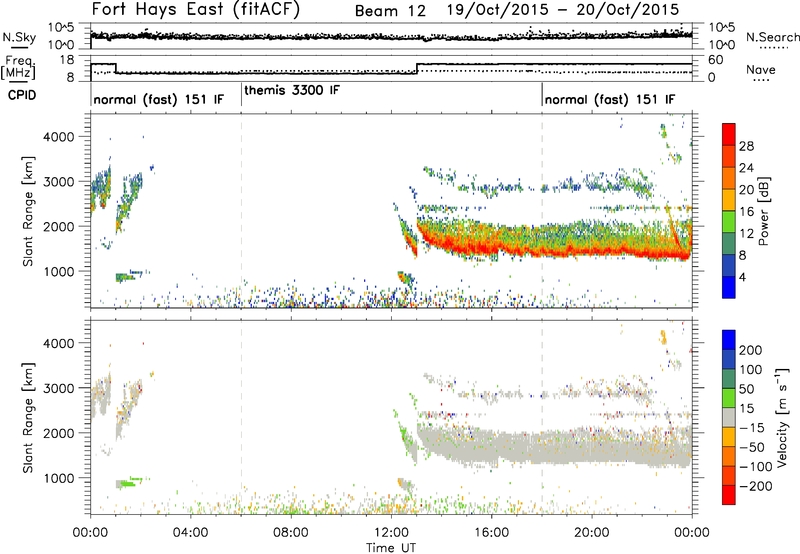Click the '12' label on the Power colorbar
Viewport: 800px width, 554px height.
pos(746,234)
